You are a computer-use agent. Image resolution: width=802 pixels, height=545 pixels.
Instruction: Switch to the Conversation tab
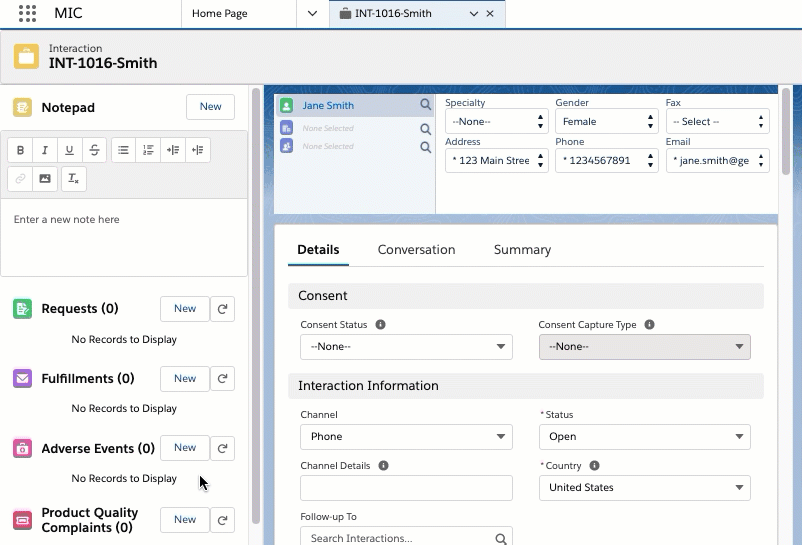click(416, 250)
